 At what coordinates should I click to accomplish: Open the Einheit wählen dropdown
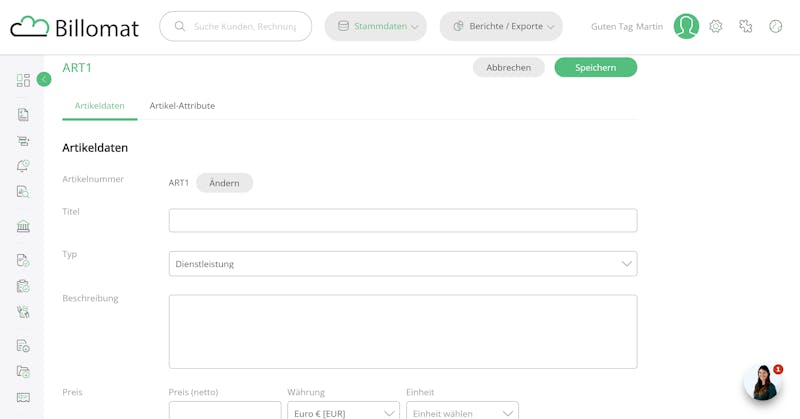(x=462, y=412)
